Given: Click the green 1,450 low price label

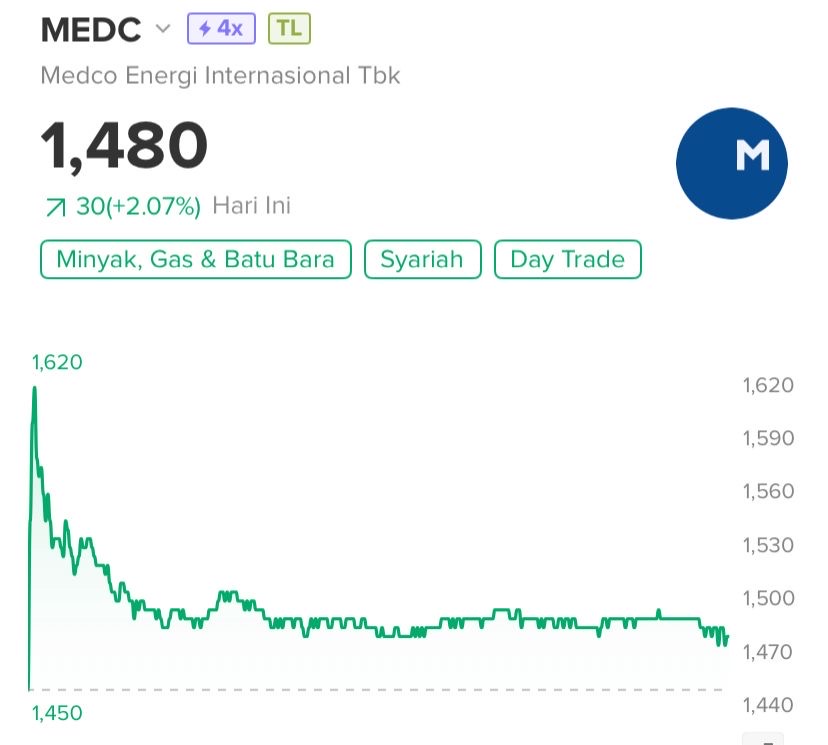Looking at the screenshot, I should pos(57,713).
